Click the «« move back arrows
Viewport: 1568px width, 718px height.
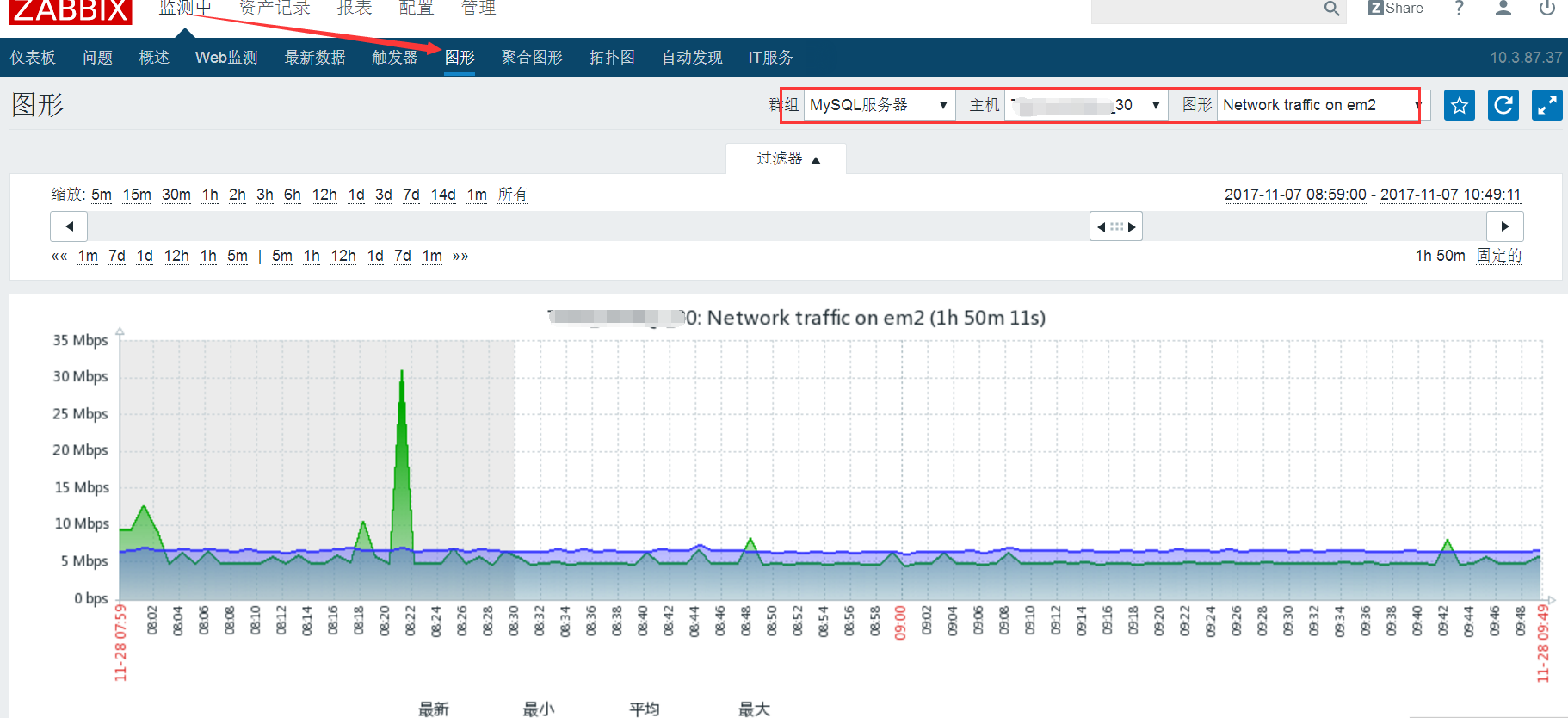pyautogui.click(x=59, y=256)
